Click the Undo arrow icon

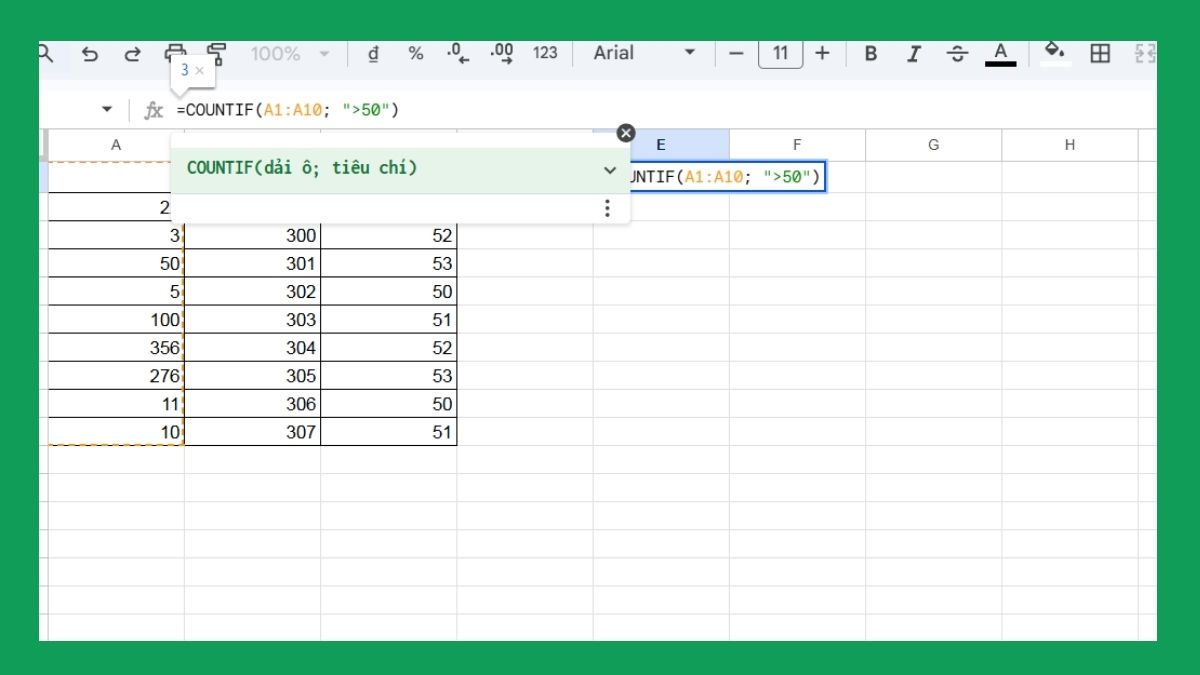point(90,54)
